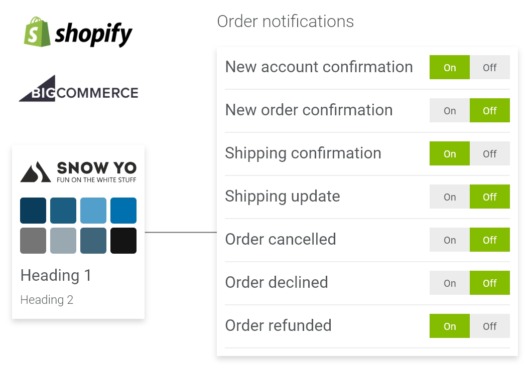The image size is (530, 369).
Task: Click the Heading 1 text style
Action: (56, 275)
